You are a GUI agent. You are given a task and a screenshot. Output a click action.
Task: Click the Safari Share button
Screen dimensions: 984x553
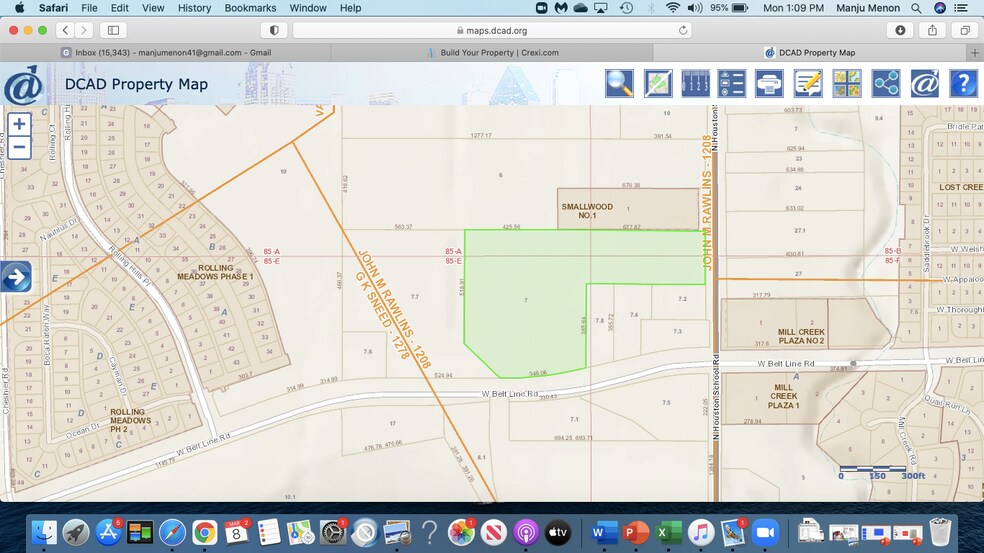pos(933,30)
